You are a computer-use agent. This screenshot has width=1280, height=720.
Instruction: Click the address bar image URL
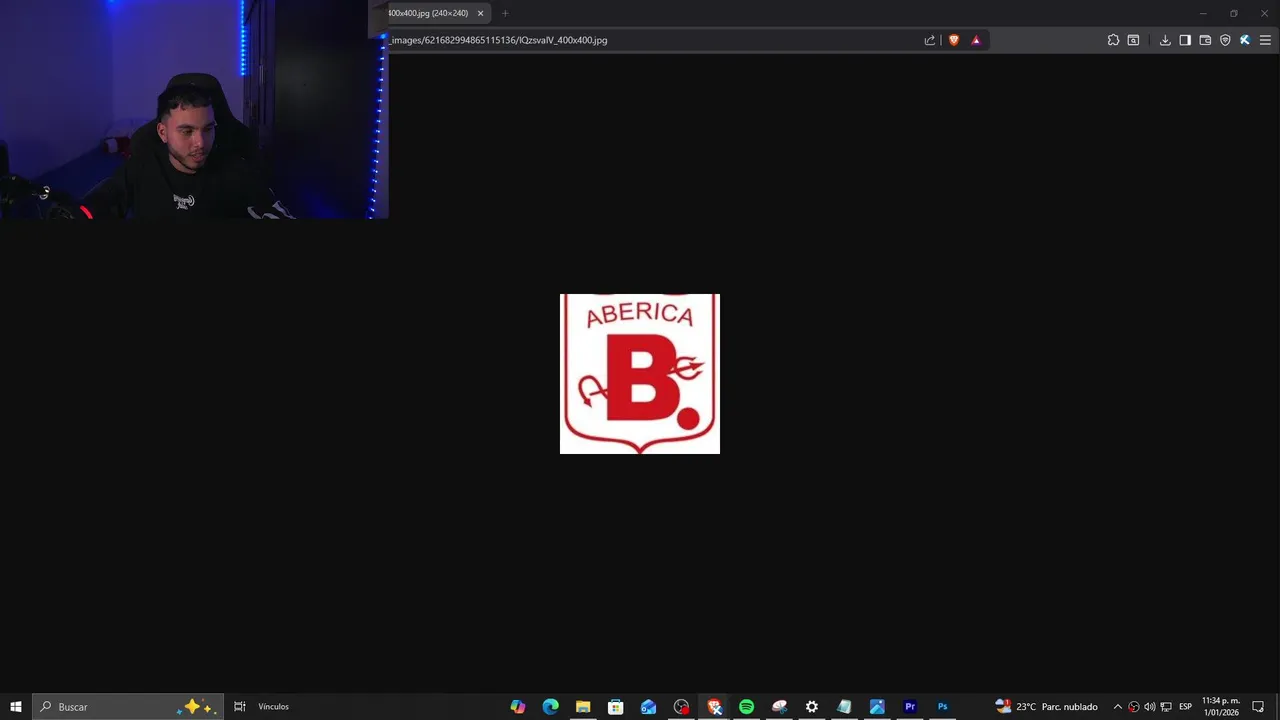coord(499,40)
